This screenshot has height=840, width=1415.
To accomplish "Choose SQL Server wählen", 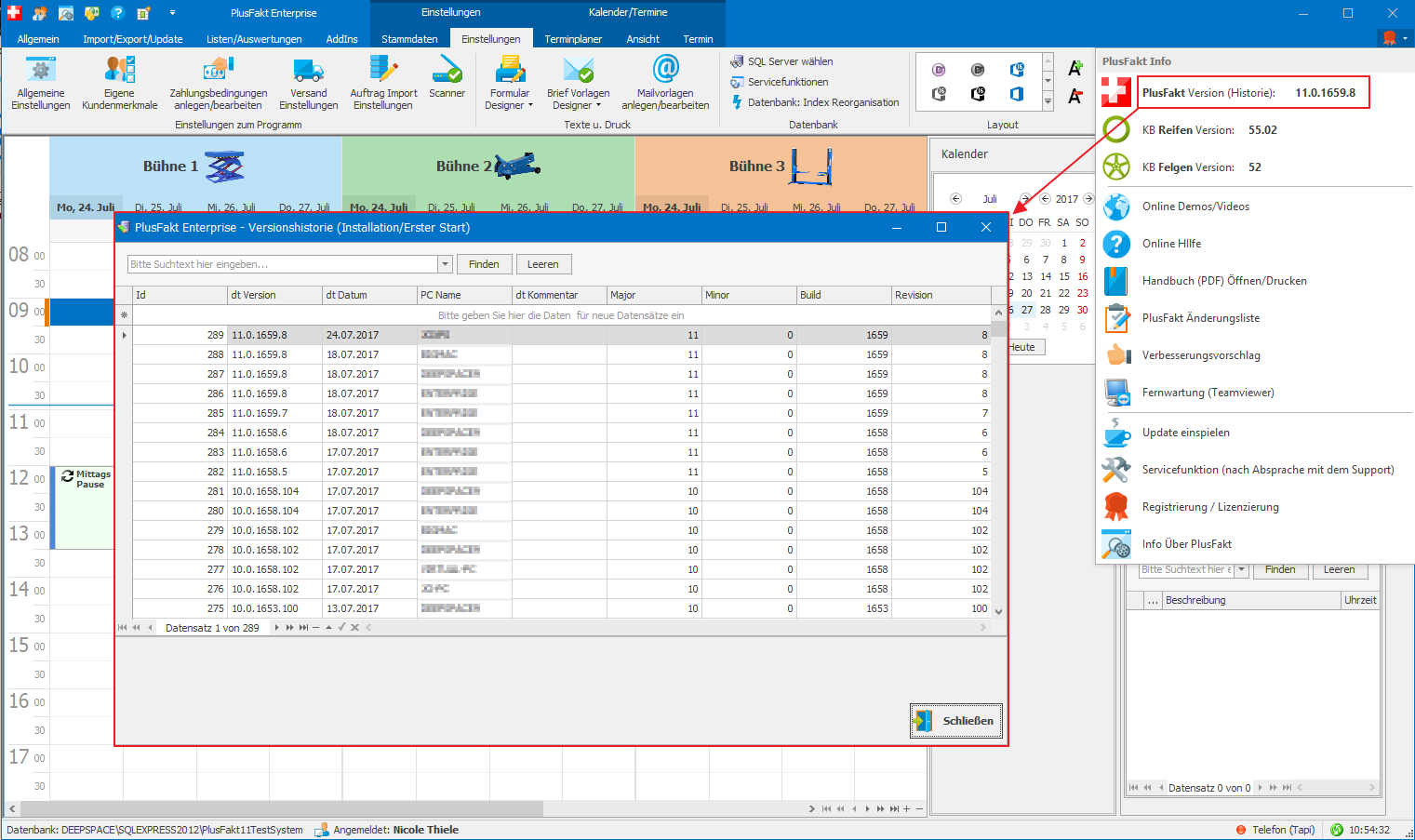I will (782, 61).
